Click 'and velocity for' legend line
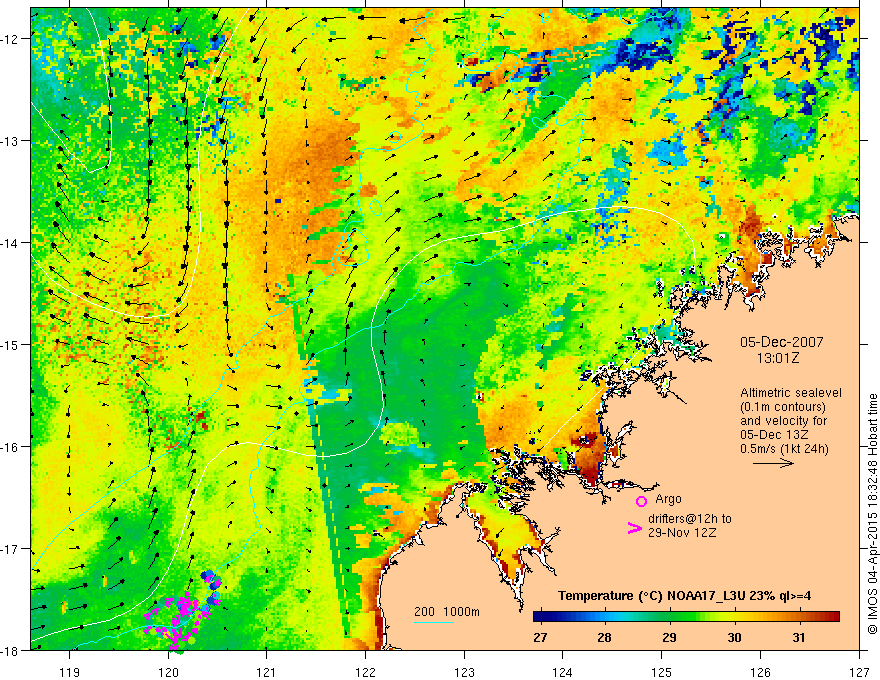 pos(783,421)
